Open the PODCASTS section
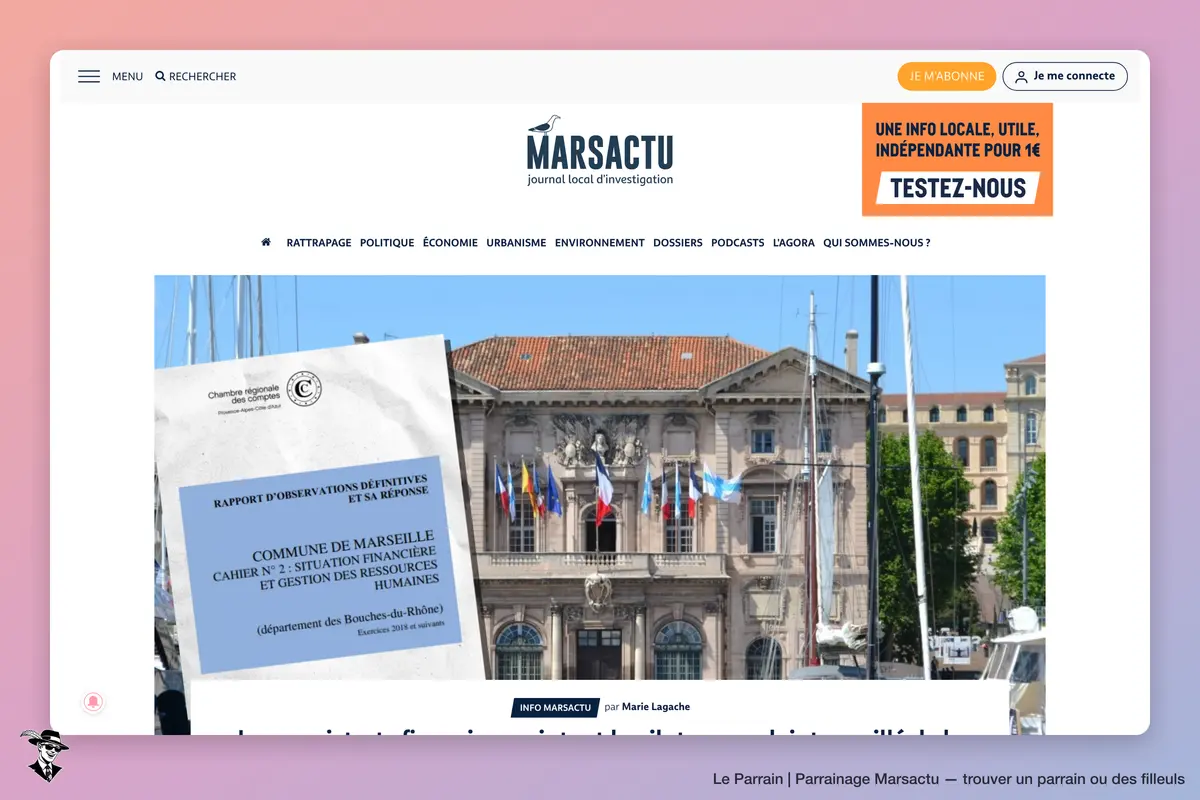This screenshot has width=1200, height=800. pyautogui.click(x=738, y=243)
